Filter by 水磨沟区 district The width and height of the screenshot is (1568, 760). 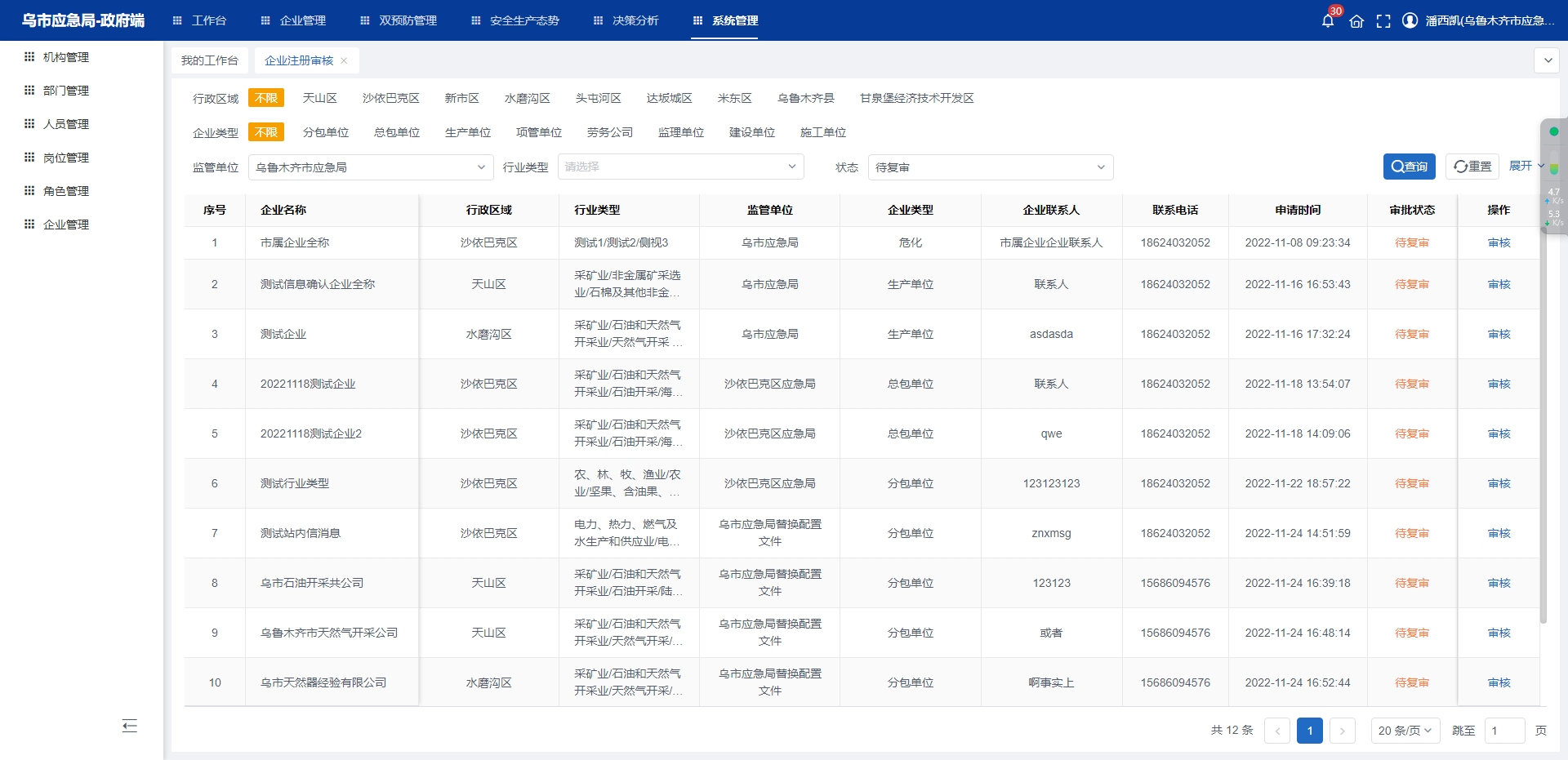point(528,98)
